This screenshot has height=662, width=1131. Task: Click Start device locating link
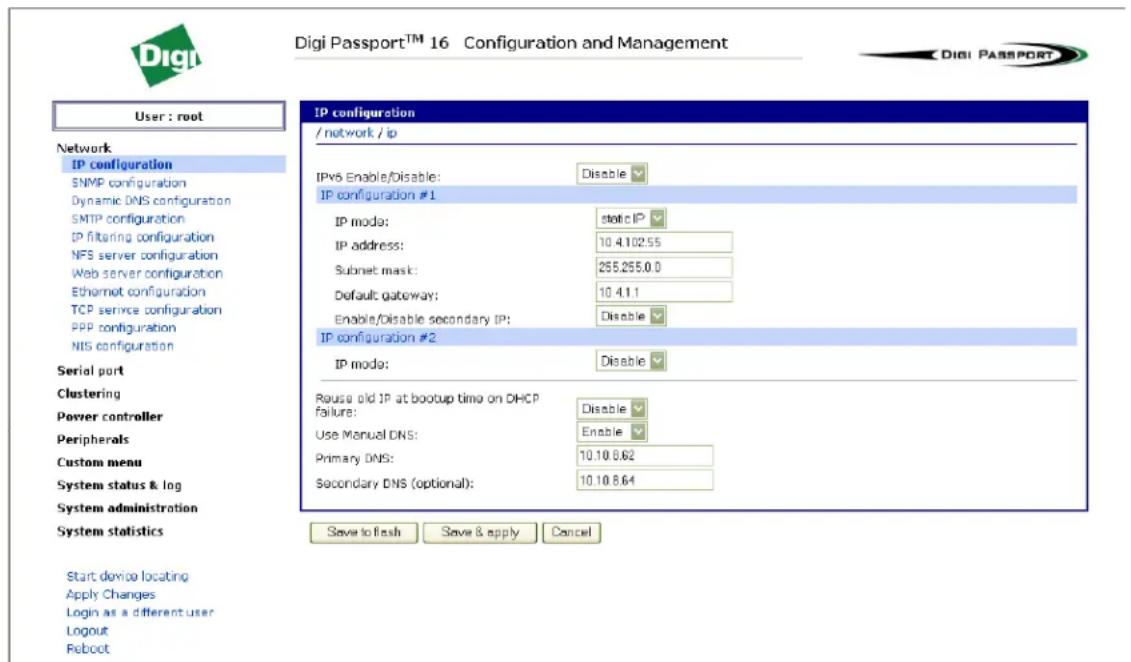[127, 576]
